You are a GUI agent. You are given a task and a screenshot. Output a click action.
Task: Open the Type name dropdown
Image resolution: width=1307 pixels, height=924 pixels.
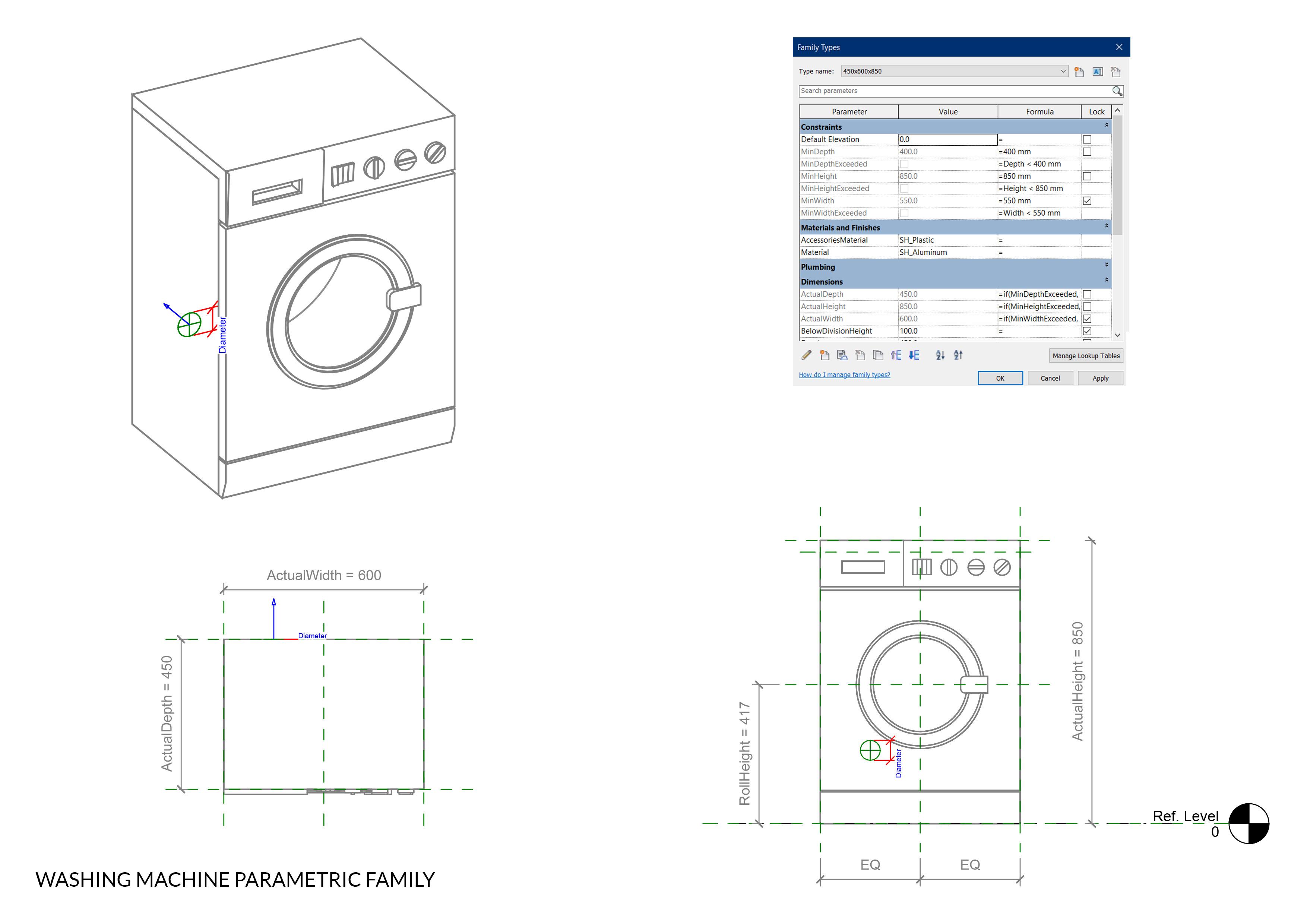tap(1062, 71)
